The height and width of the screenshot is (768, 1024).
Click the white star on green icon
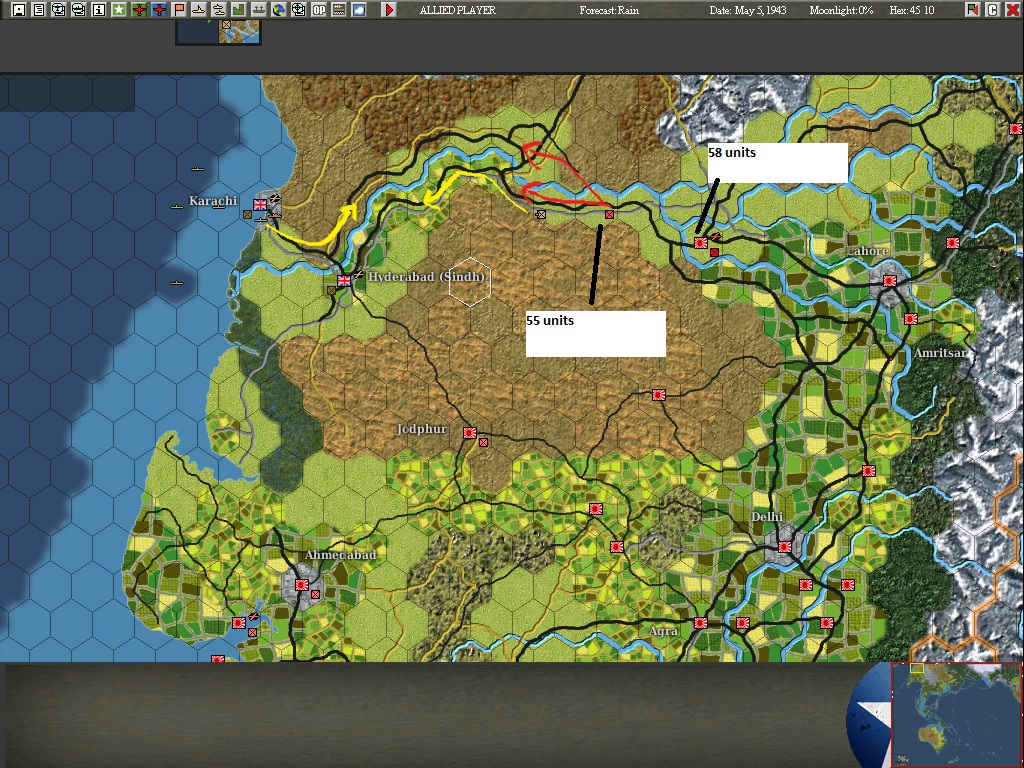pyautogui.click(x=119, y=10)
